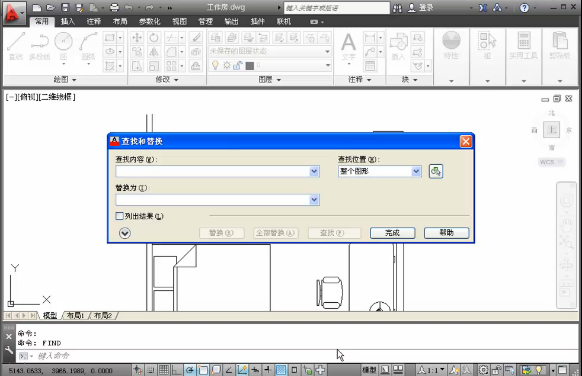This screenshot has width=582, height=376.
Task: Open the AutoCAD application menu button
Action: click(14, 13)
